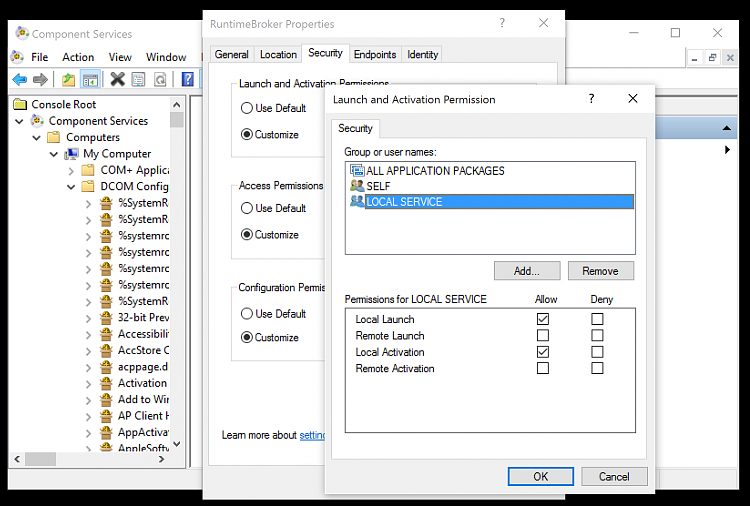
Task: Open the View menu
Action: [120, 57]
